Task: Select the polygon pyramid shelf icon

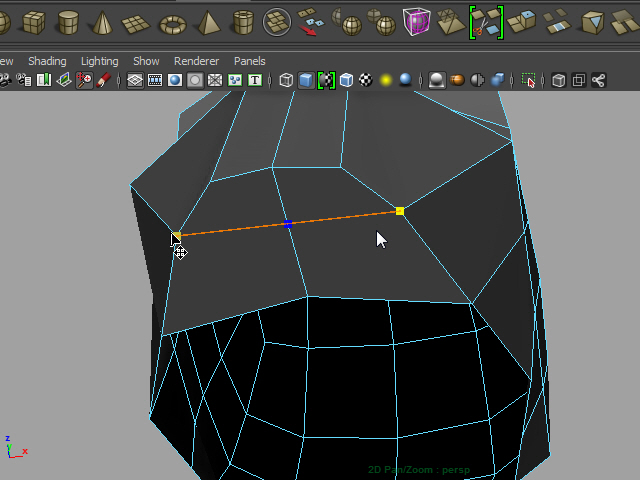Action: tap(208, 21)
